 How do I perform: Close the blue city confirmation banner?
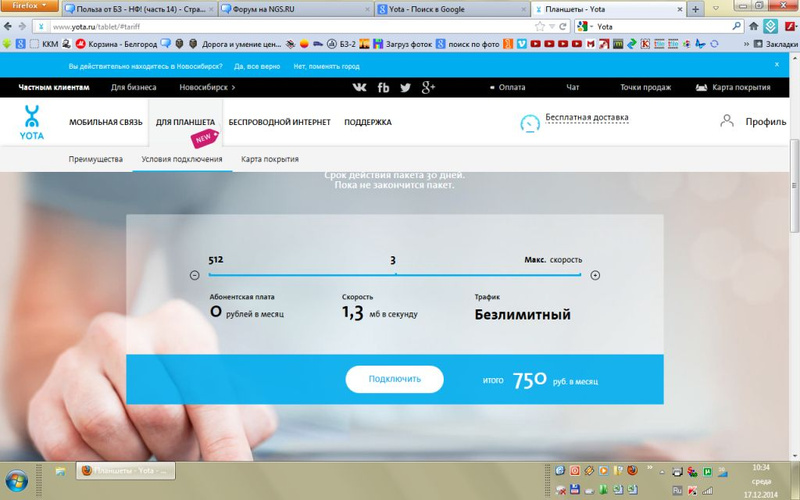coord(777,64)
